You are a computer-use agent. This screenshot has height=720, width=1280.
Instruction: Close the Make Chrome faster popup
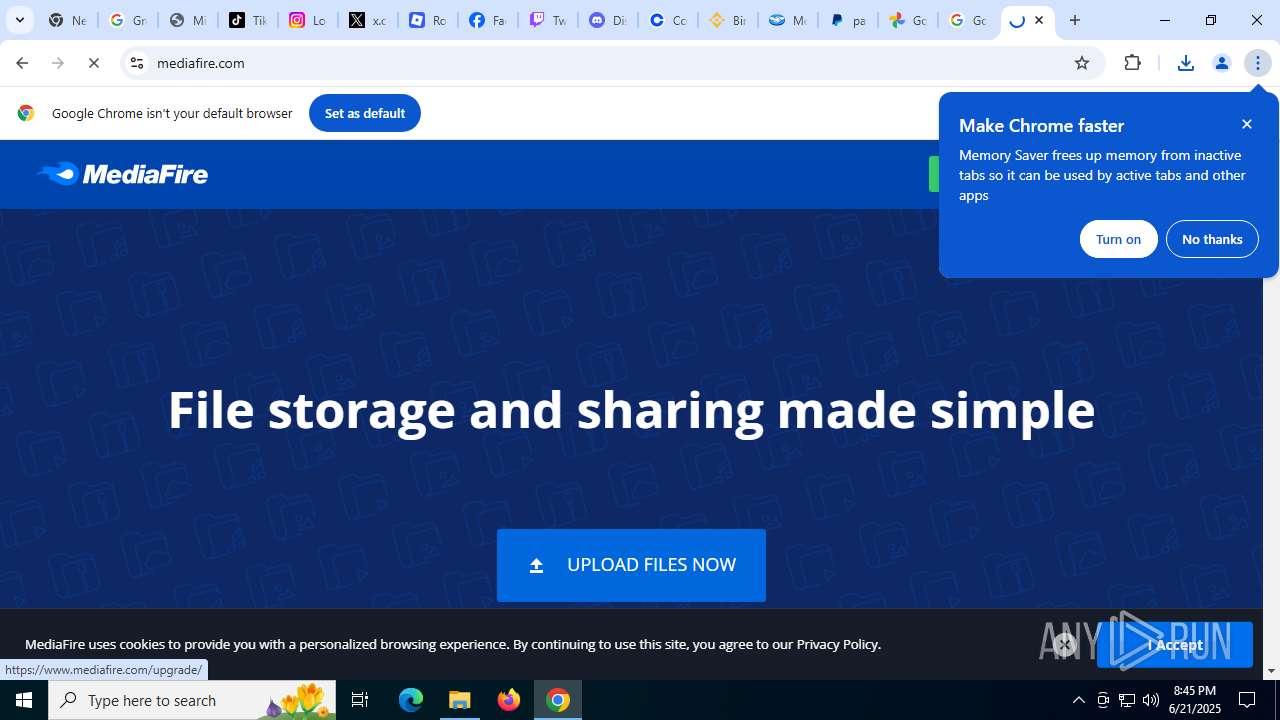coord(1247,124)
